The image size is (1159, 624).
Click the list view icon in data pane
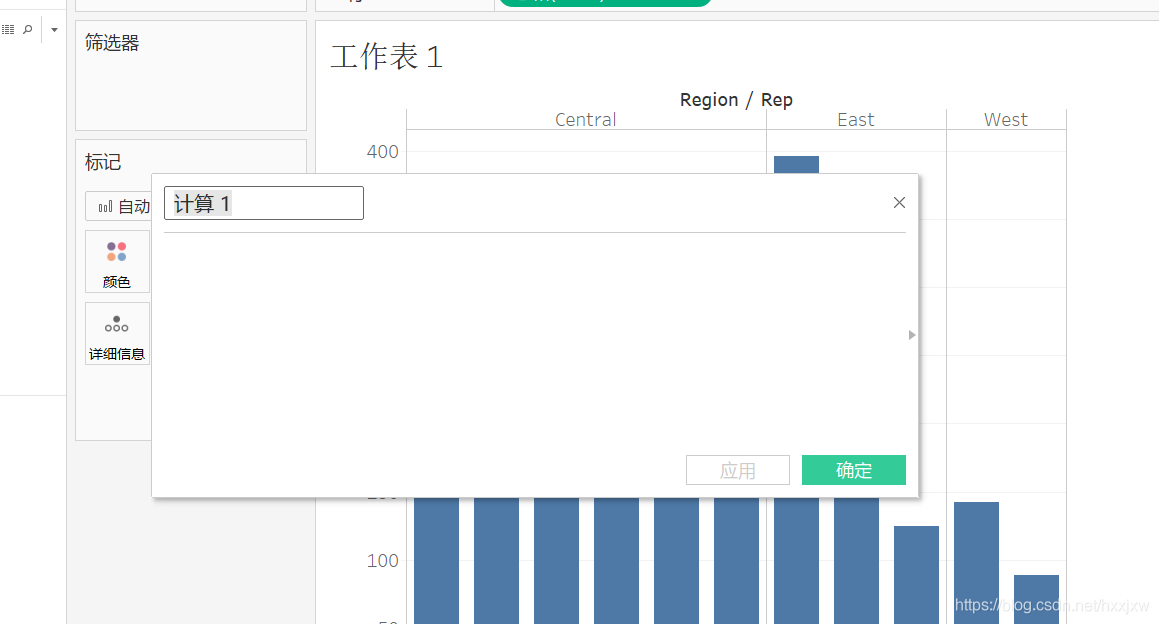8,30
